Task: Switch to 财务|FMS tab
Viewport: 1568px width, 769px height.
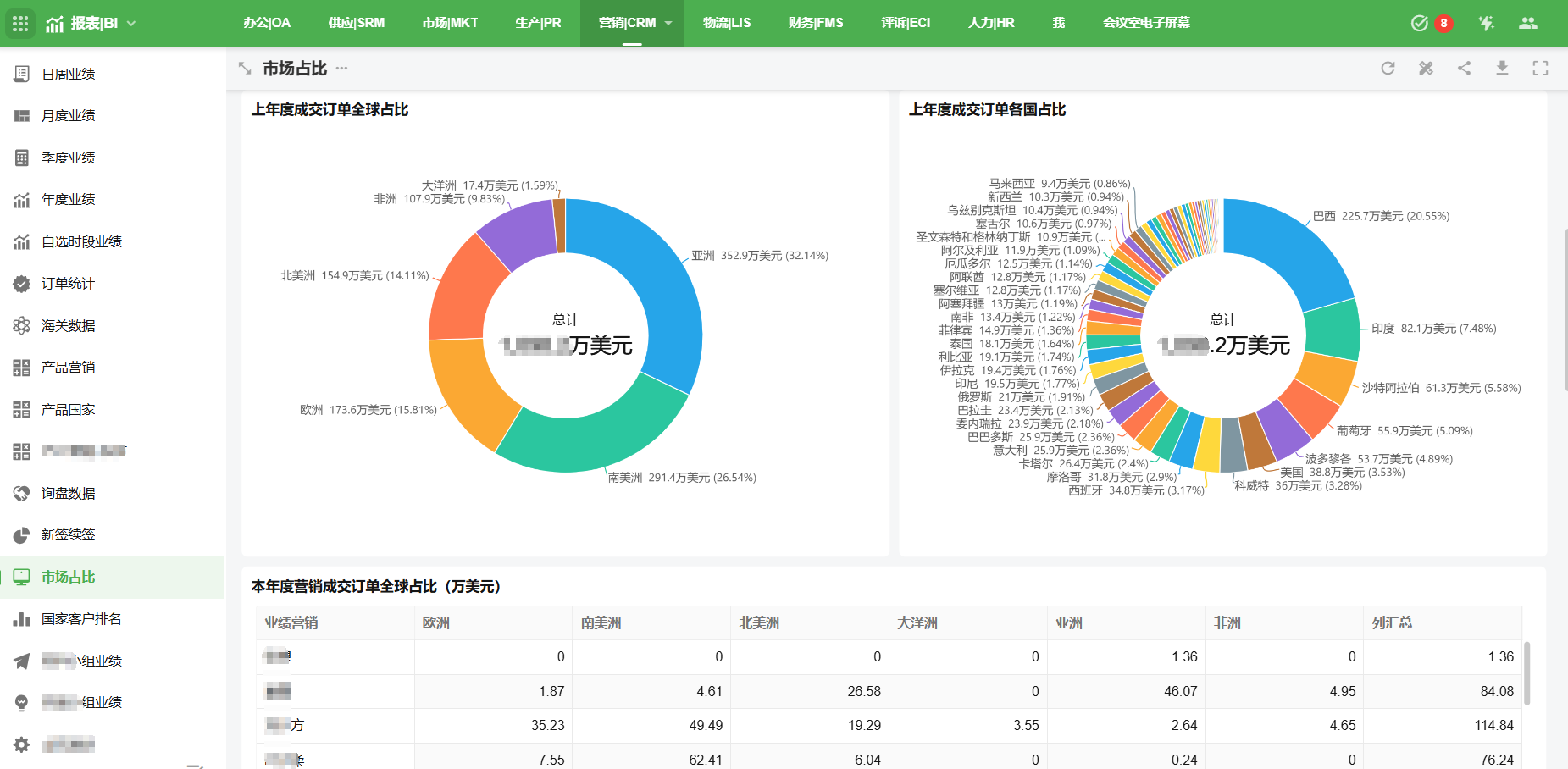Action: [816, 23]
